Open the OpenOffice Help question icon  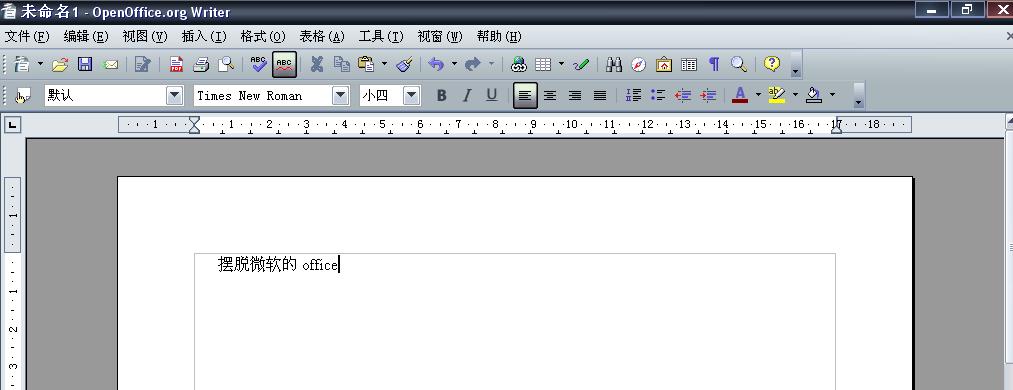[772, 64]
